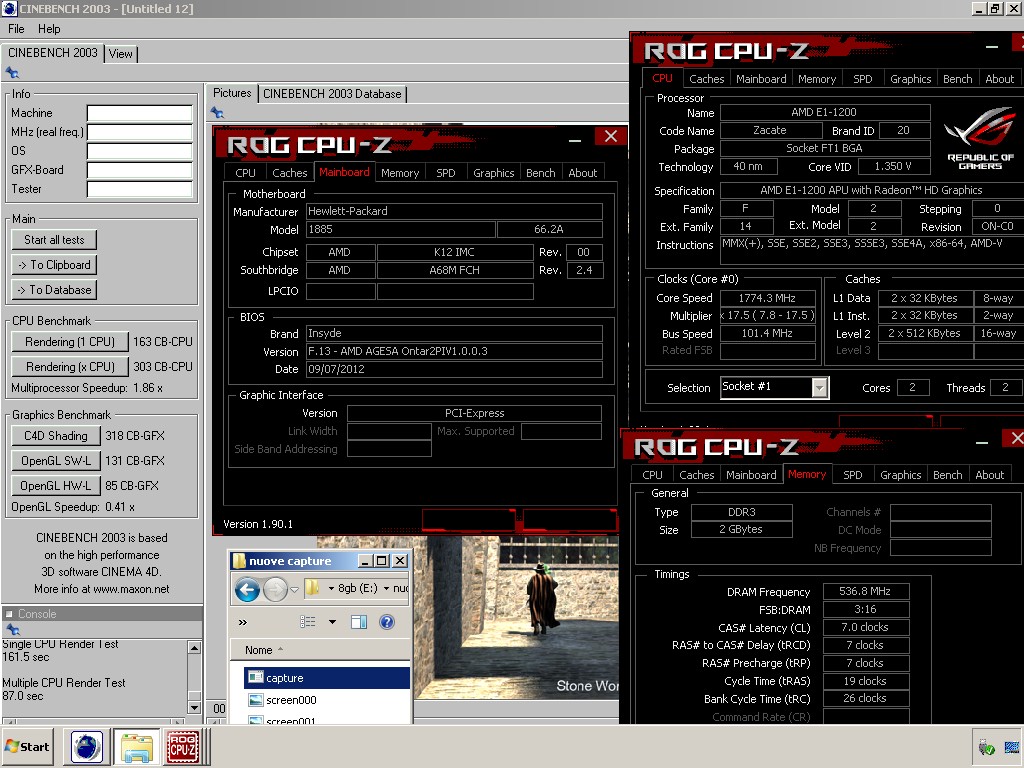This screenshot has width=1024, height=768.
Task: Click the pin icon below CINEBENCH 2003 tab
Action: pyautogui.click(x=12, y=72)
